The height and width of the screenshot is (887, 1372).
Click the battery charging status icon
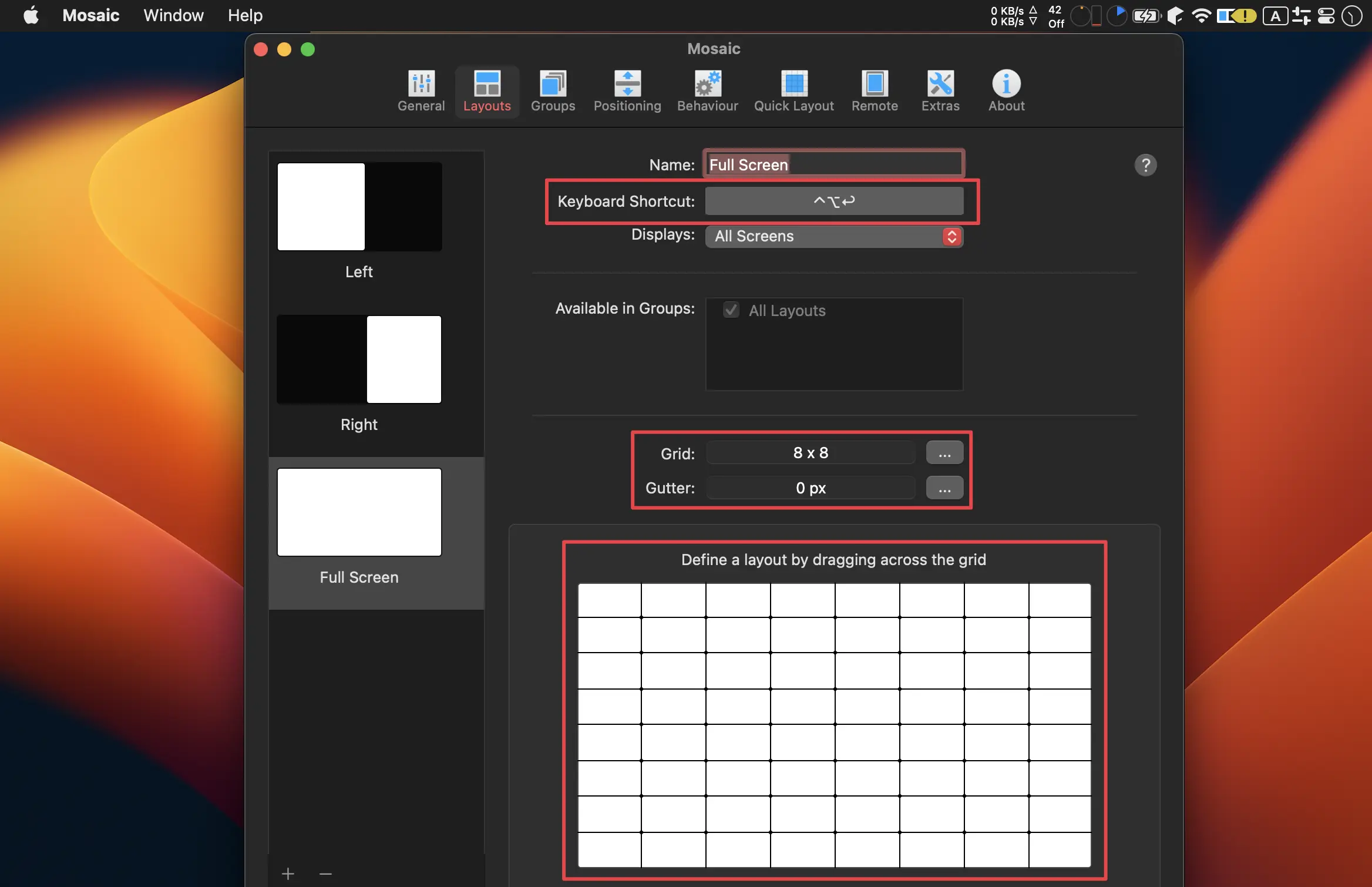(1146, 16)
